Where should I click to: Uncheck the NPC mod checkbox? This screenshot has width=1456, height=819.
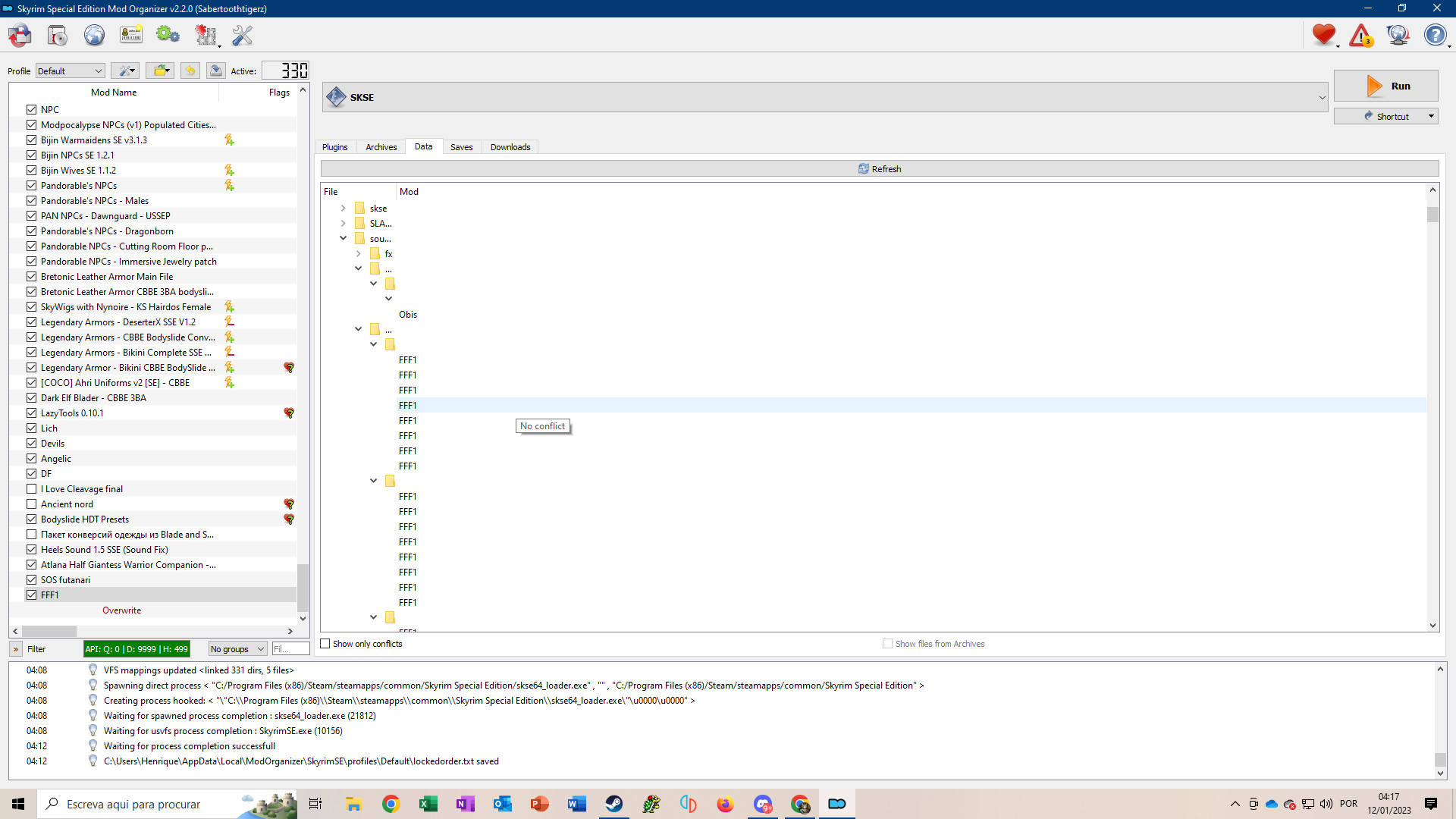point(31,109)
